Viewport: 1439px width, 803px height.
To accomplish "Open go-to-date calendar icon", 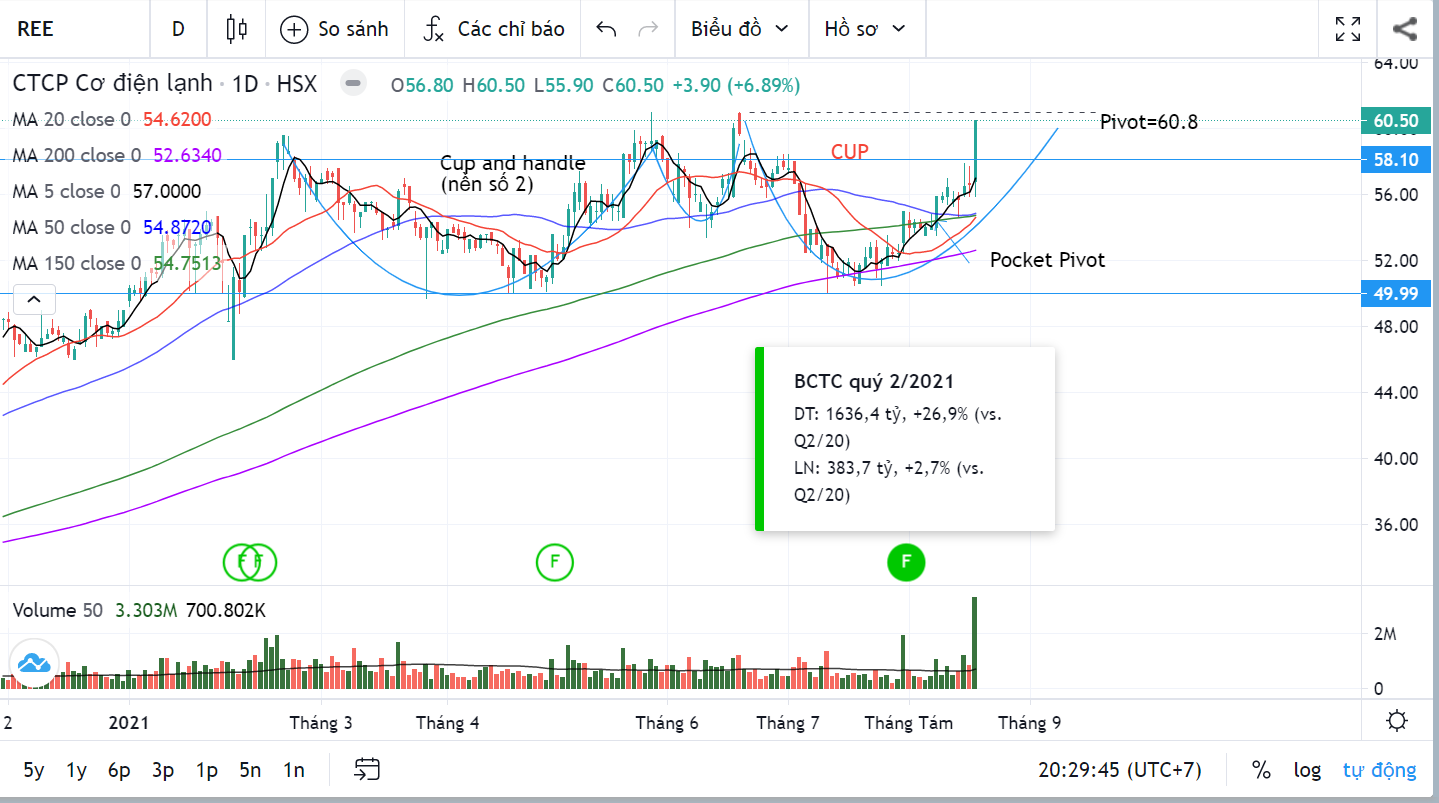I will (367, 769).
